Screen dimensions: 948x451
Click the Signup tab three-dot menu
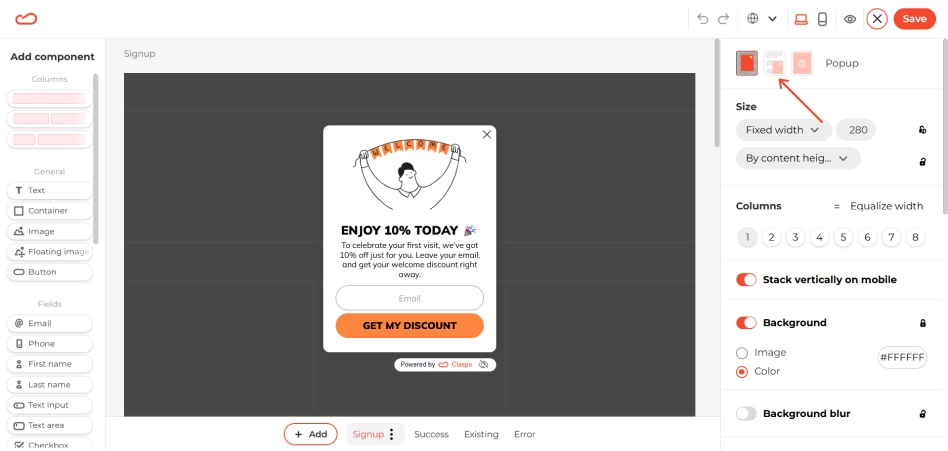pos(391,434)
